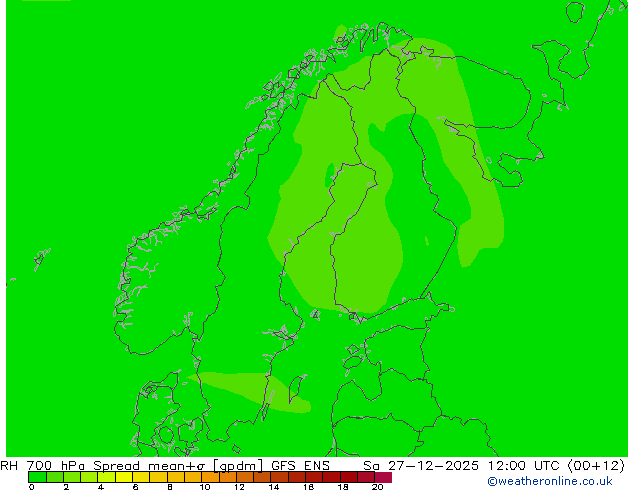Select the 'RH 700 hPa' title text
634x490 pixels.
point(42,466)
